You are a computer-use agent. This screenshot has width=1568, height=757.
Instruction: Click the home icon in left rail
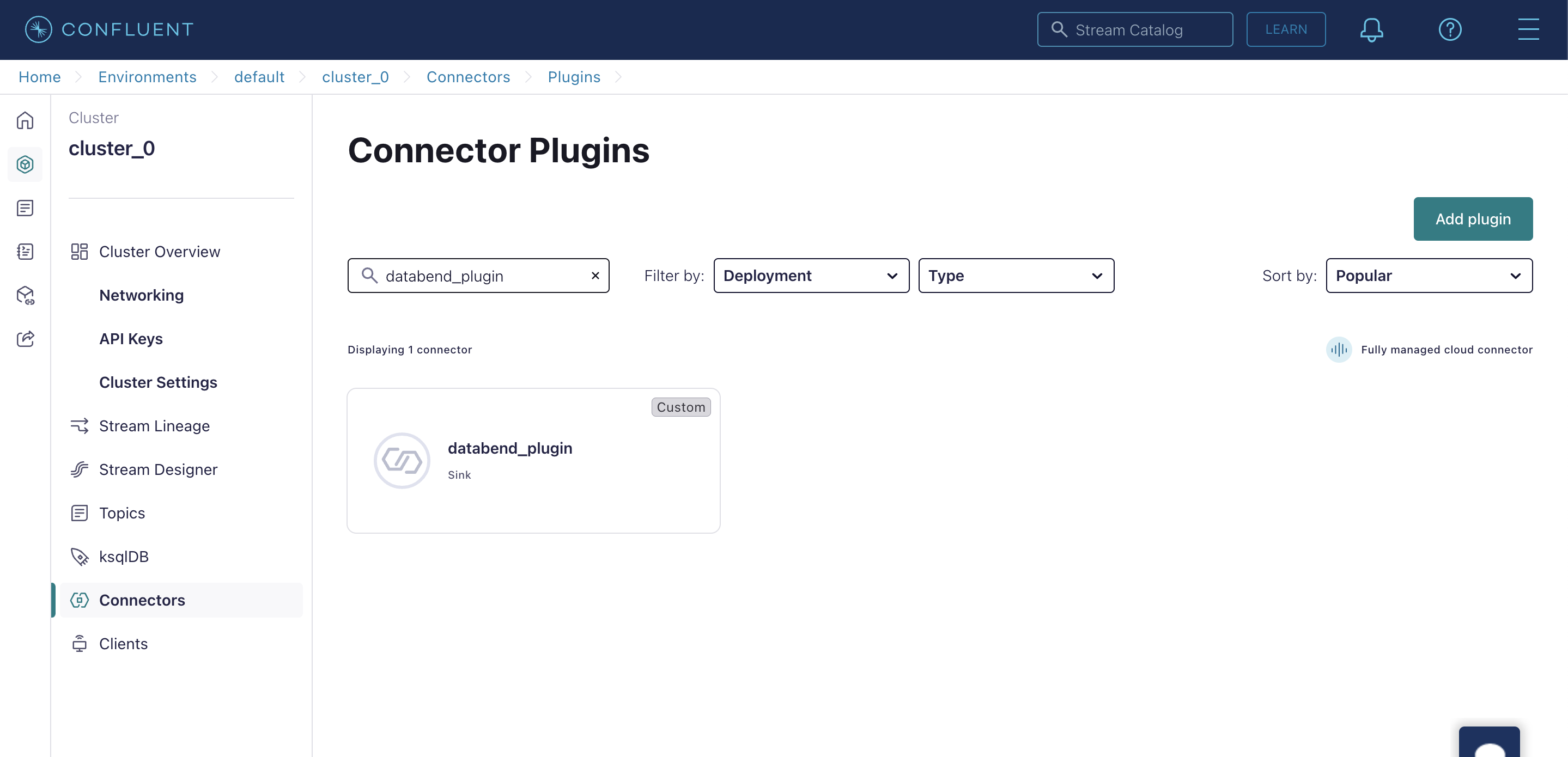click(25, 120)
